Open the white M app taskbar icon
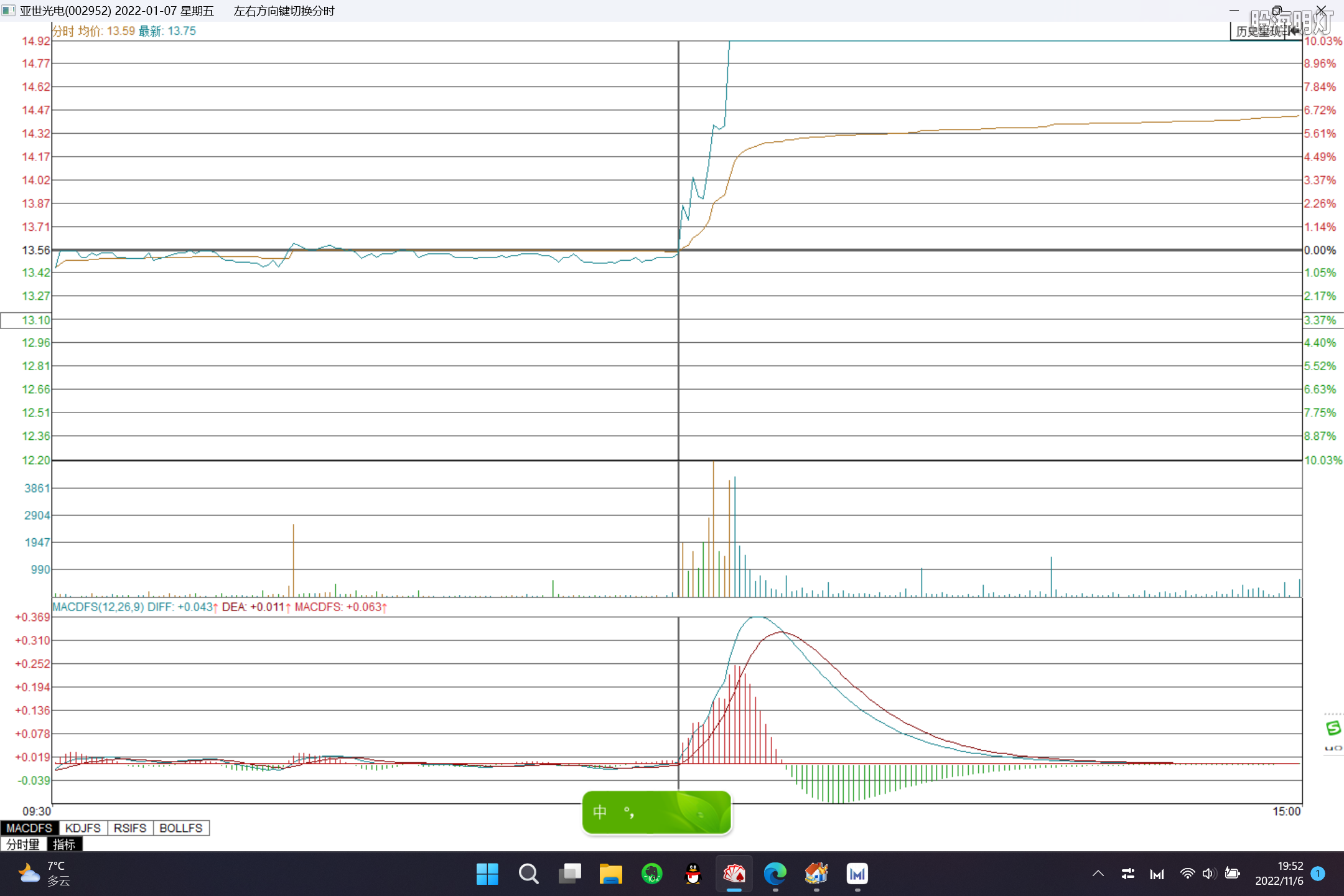The width and height of the screenshot is (1344, 896). point(857,874)
